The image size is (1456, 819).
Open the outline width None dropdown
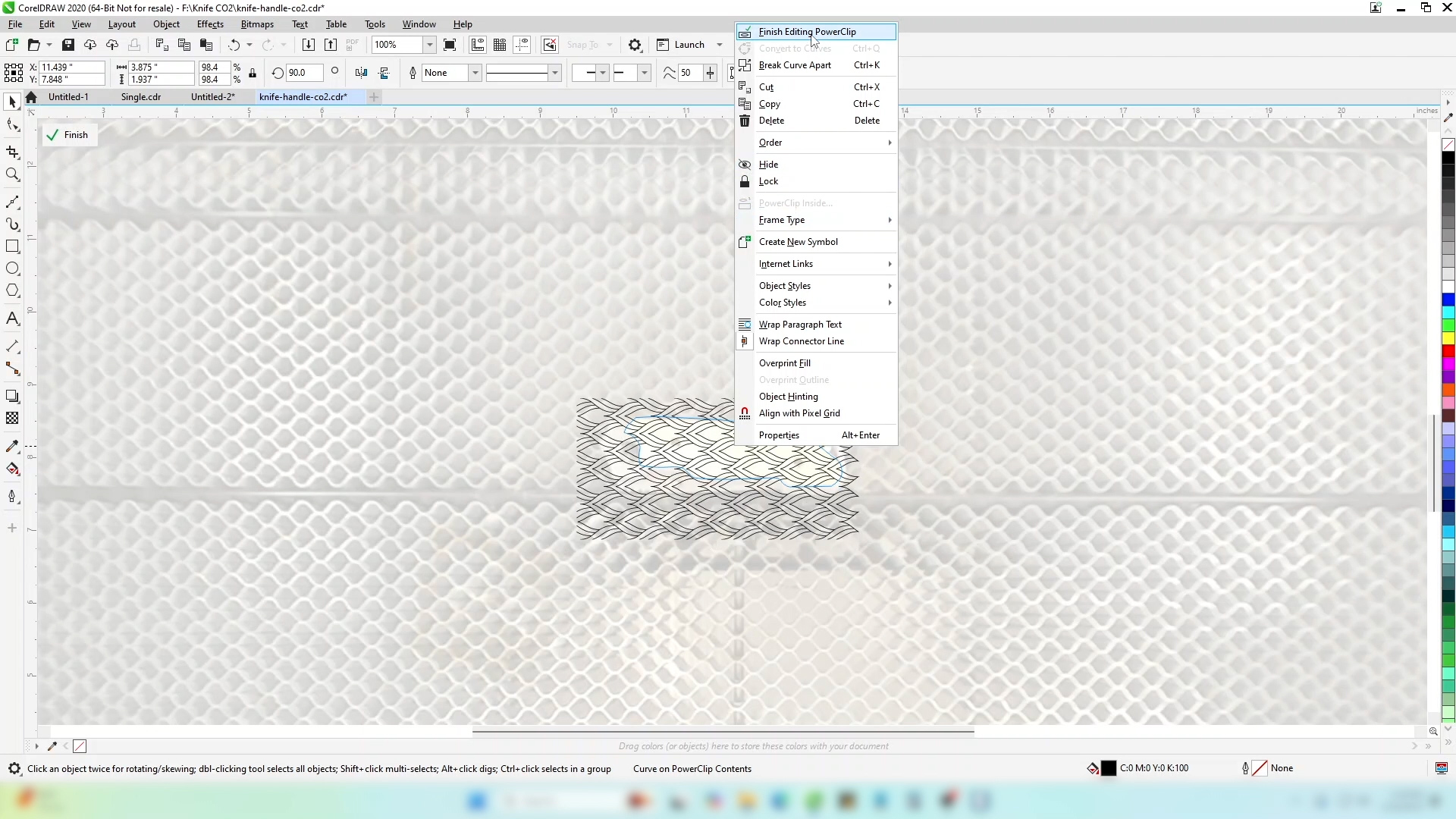(475, 73)
